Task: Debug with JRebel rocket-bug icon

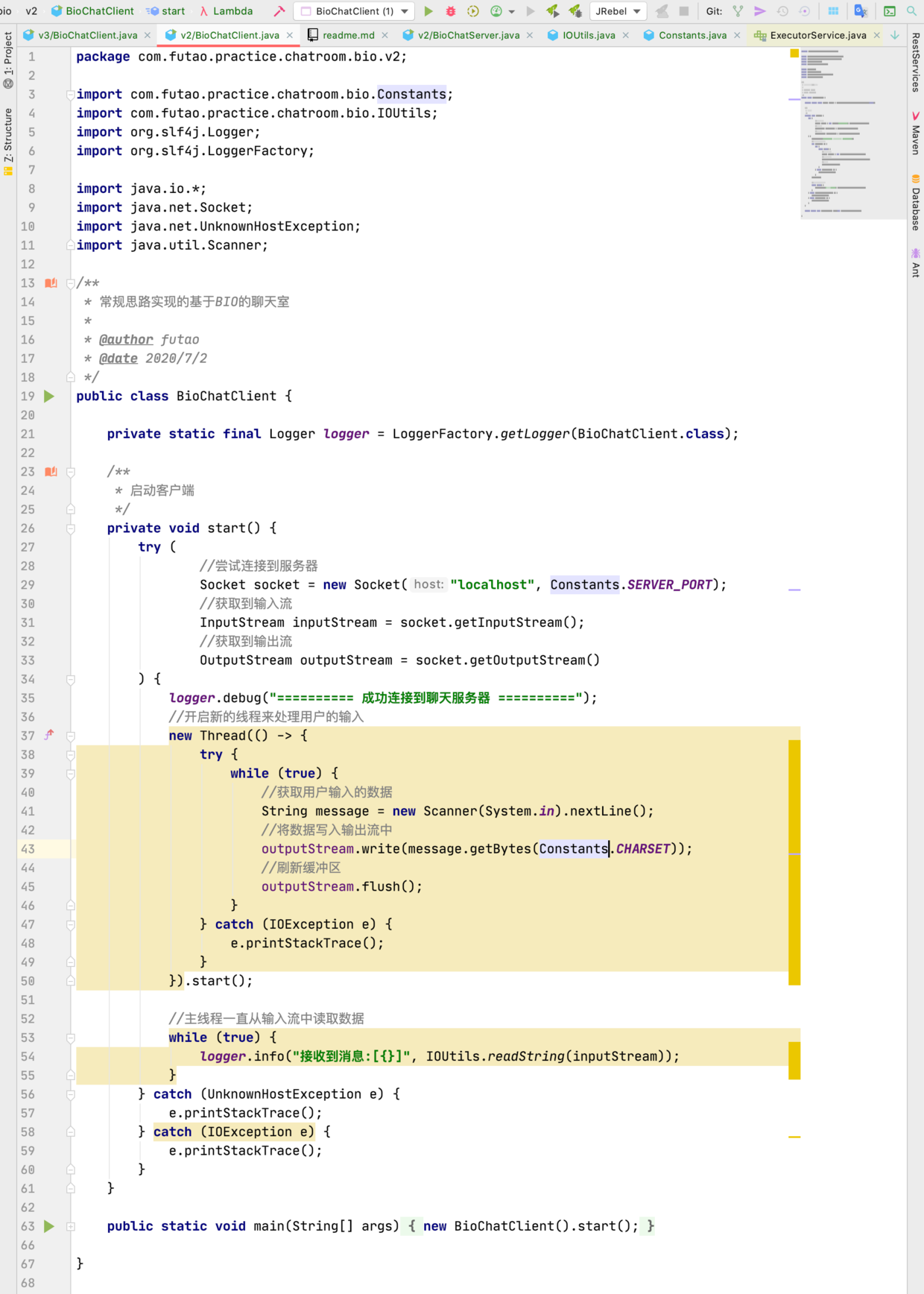Action: point(575,11)
